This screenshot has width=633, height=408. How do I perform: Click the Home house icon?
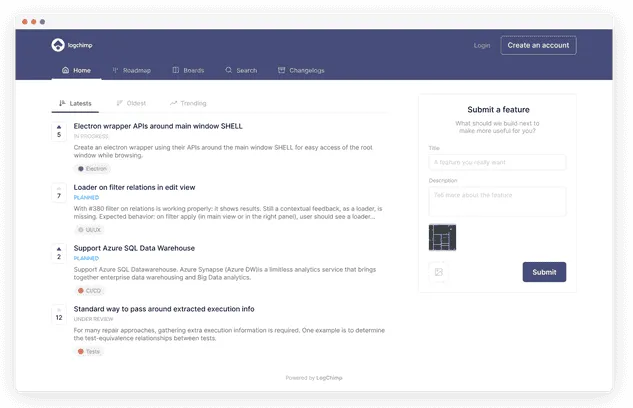tap(65, 70)
